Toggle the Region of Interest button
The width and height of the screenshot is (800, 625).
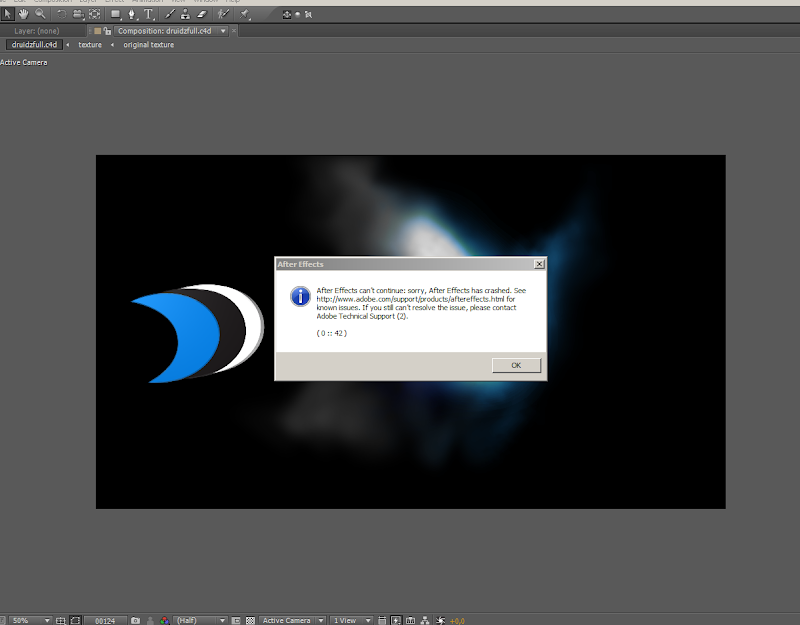click(236, 620)
